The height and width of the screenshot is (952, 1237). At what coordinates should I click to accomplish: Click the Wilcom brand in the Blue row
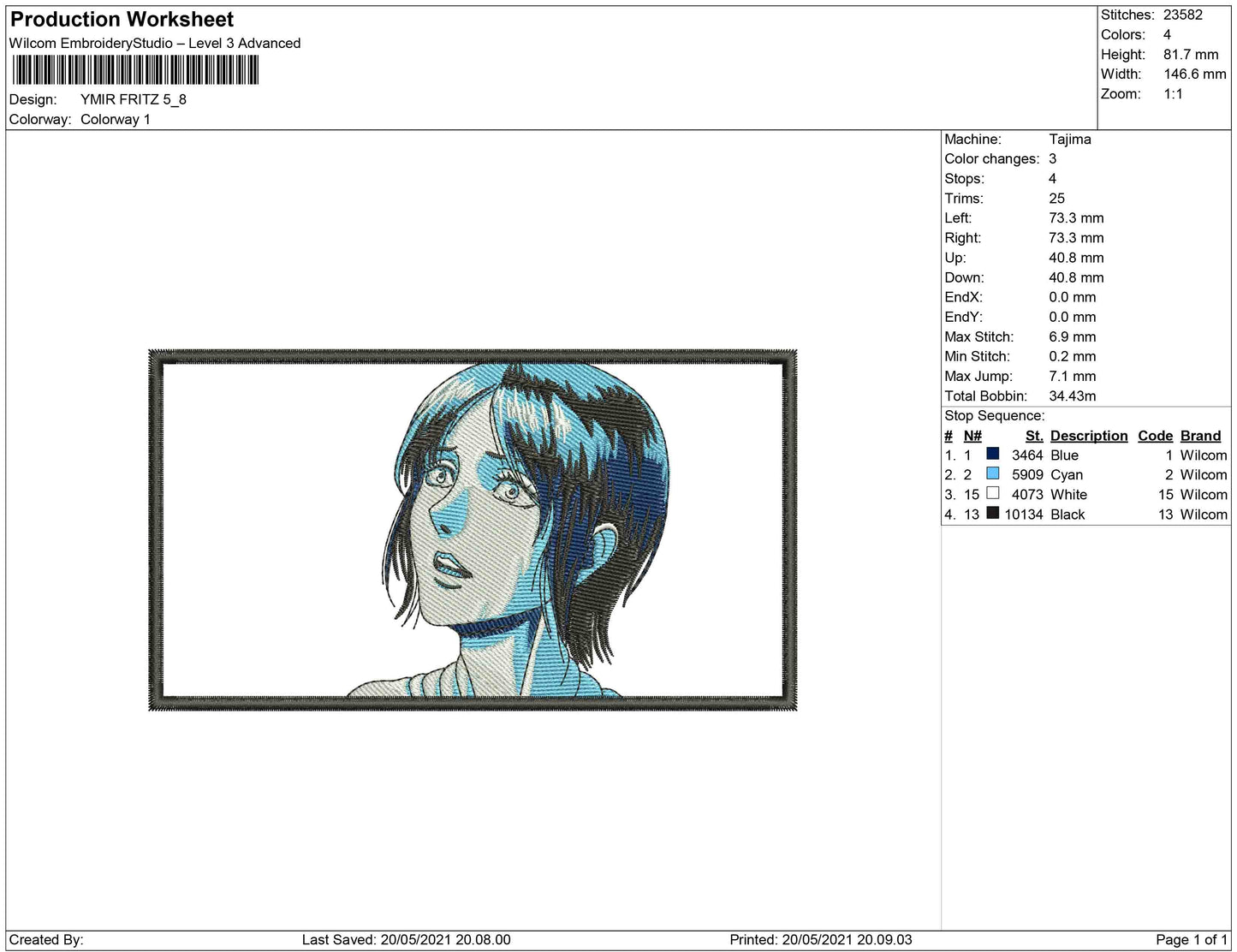tap(1204, 455)
